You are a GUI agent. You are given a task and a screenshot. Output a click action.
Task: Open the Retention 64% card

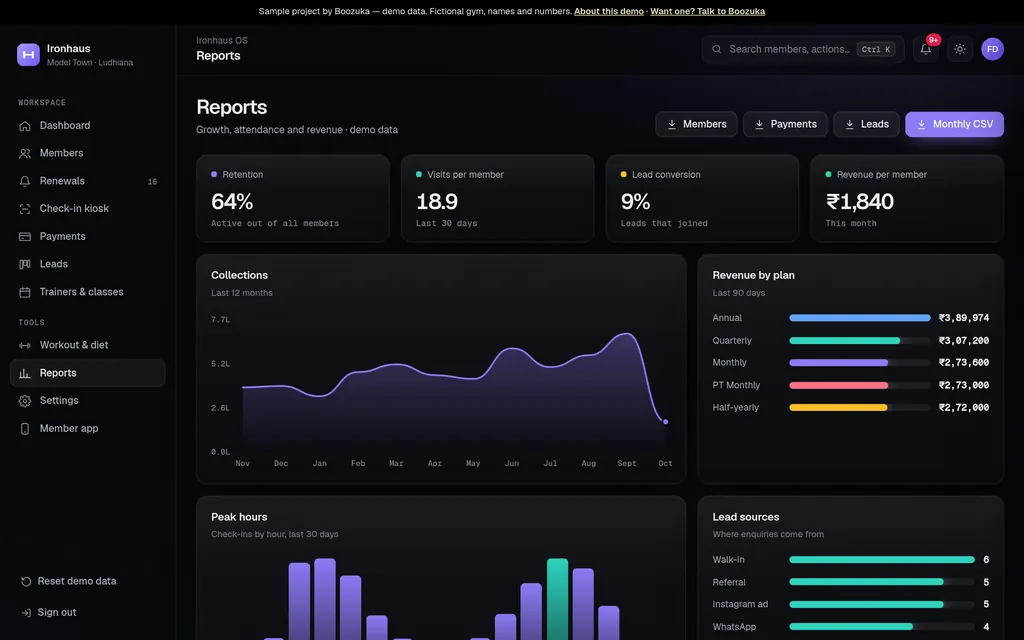click(293, 199)
